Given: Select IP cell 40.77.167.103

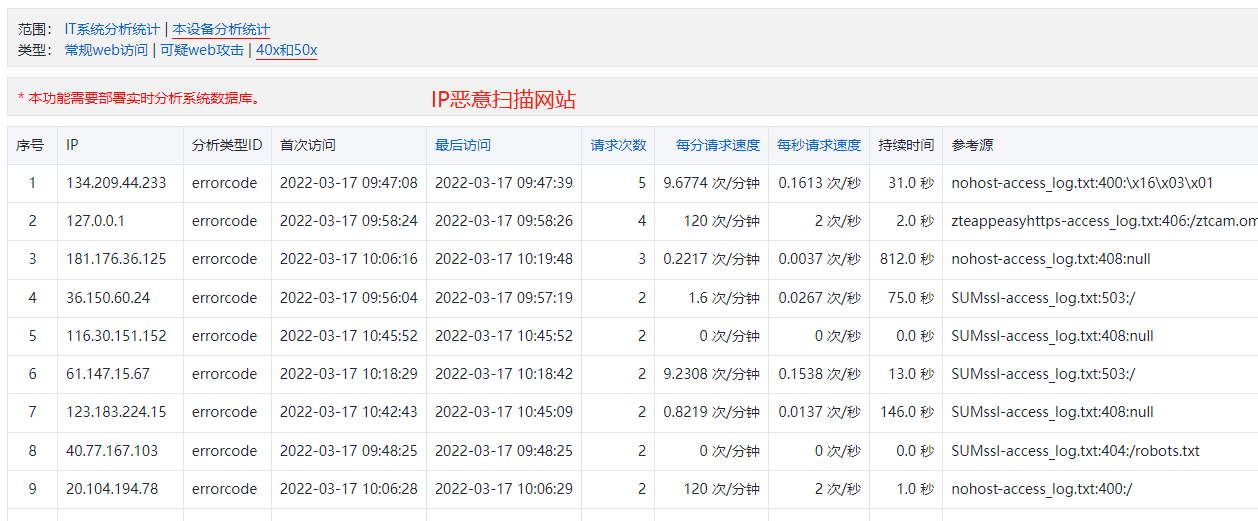Looking at the screenshot, I should (112, 451).
